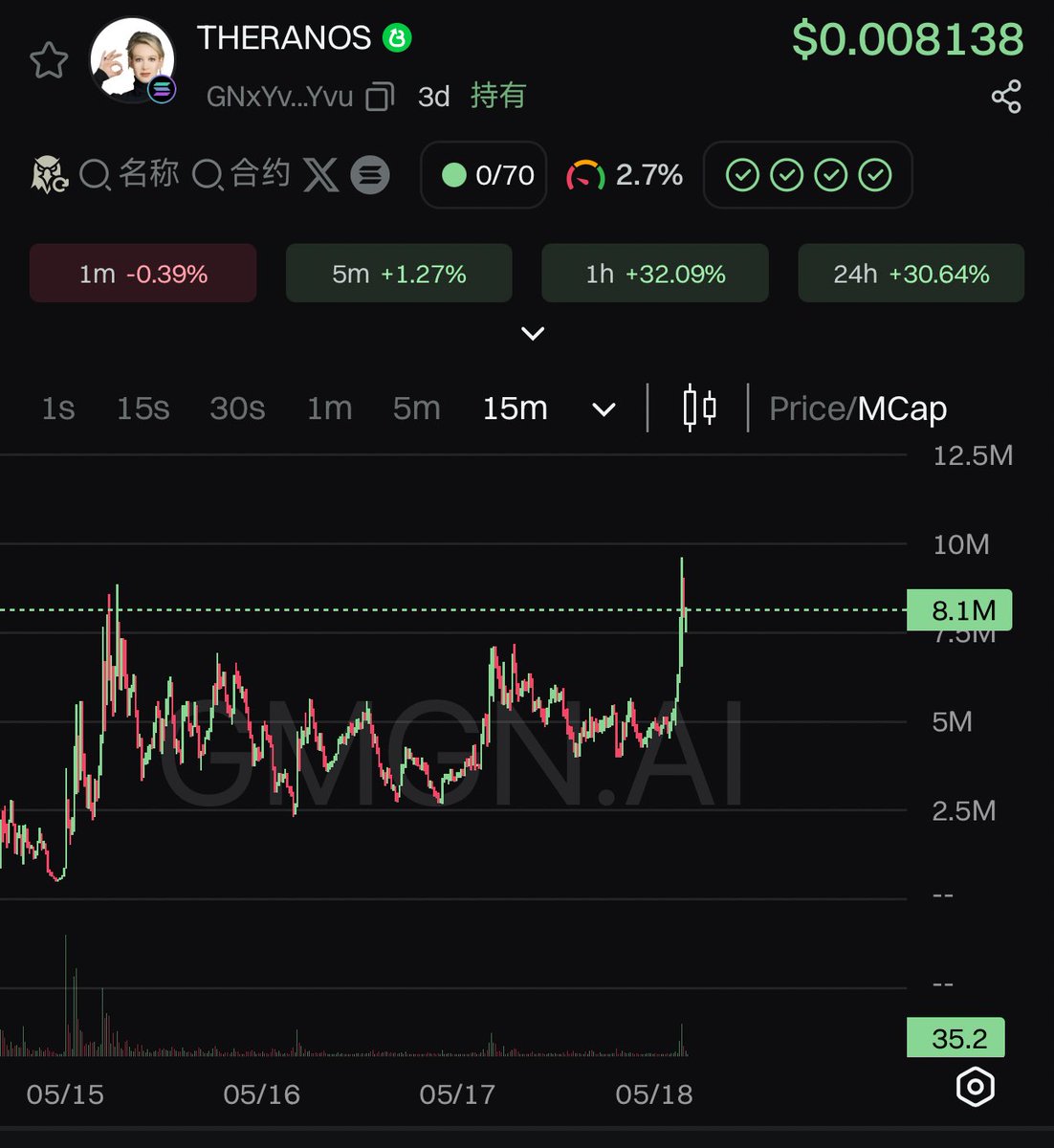Screen dimensions: 1054x1148
Task: Click the 05/16 date axis label
Action: click(261, 1094)
